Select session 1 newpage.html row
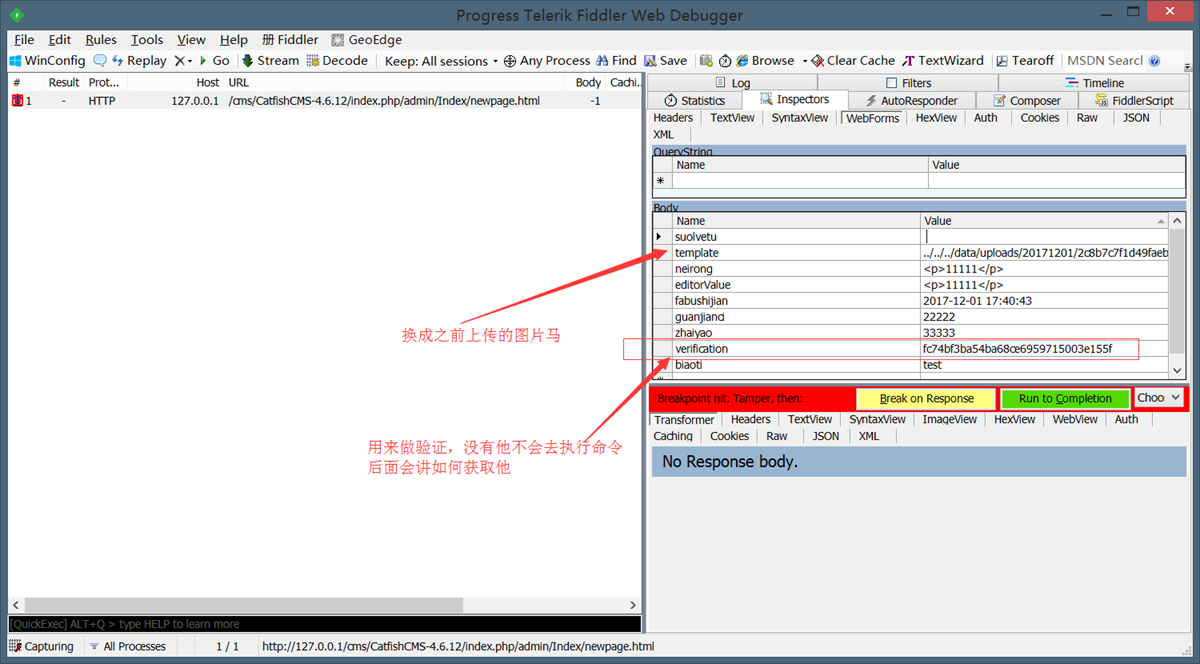This screenshot has width=1200, height=664. coord(324,101)
